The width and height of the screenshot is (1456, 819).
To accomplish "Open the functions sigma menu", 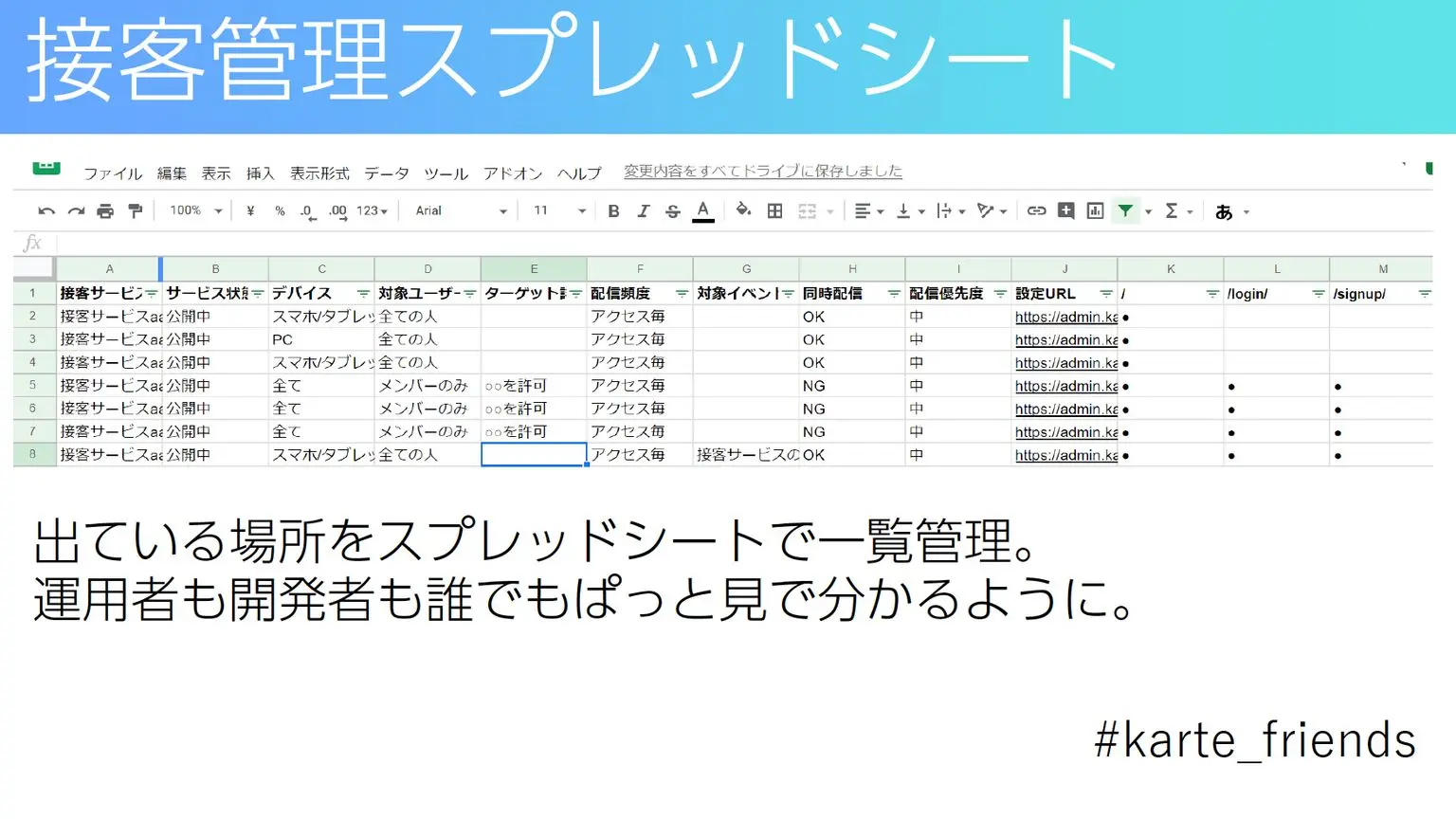I will [x=1177, y=210].
